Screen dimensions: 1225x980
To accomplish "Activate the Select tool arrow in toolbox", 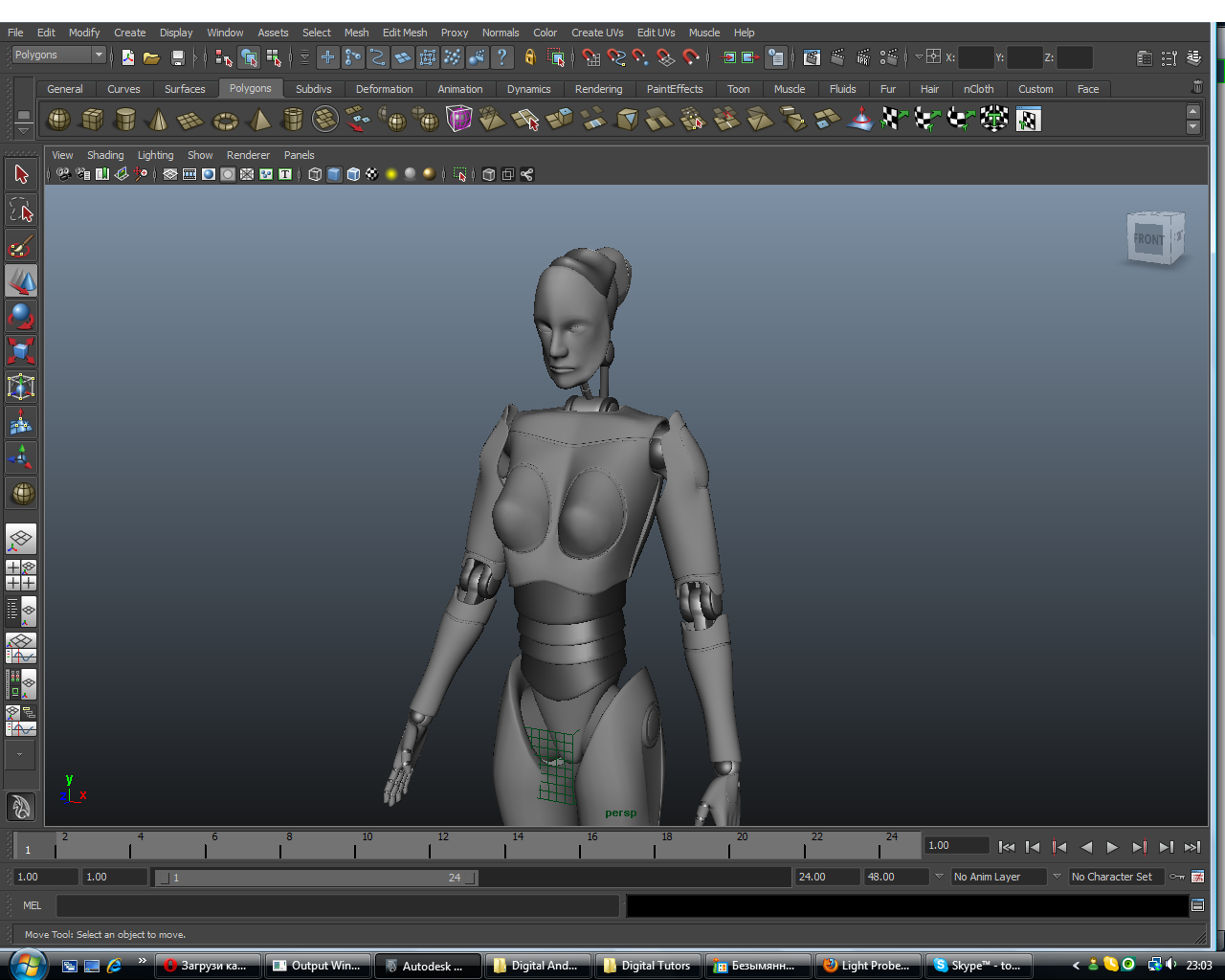I will click(x=21, y=174).
